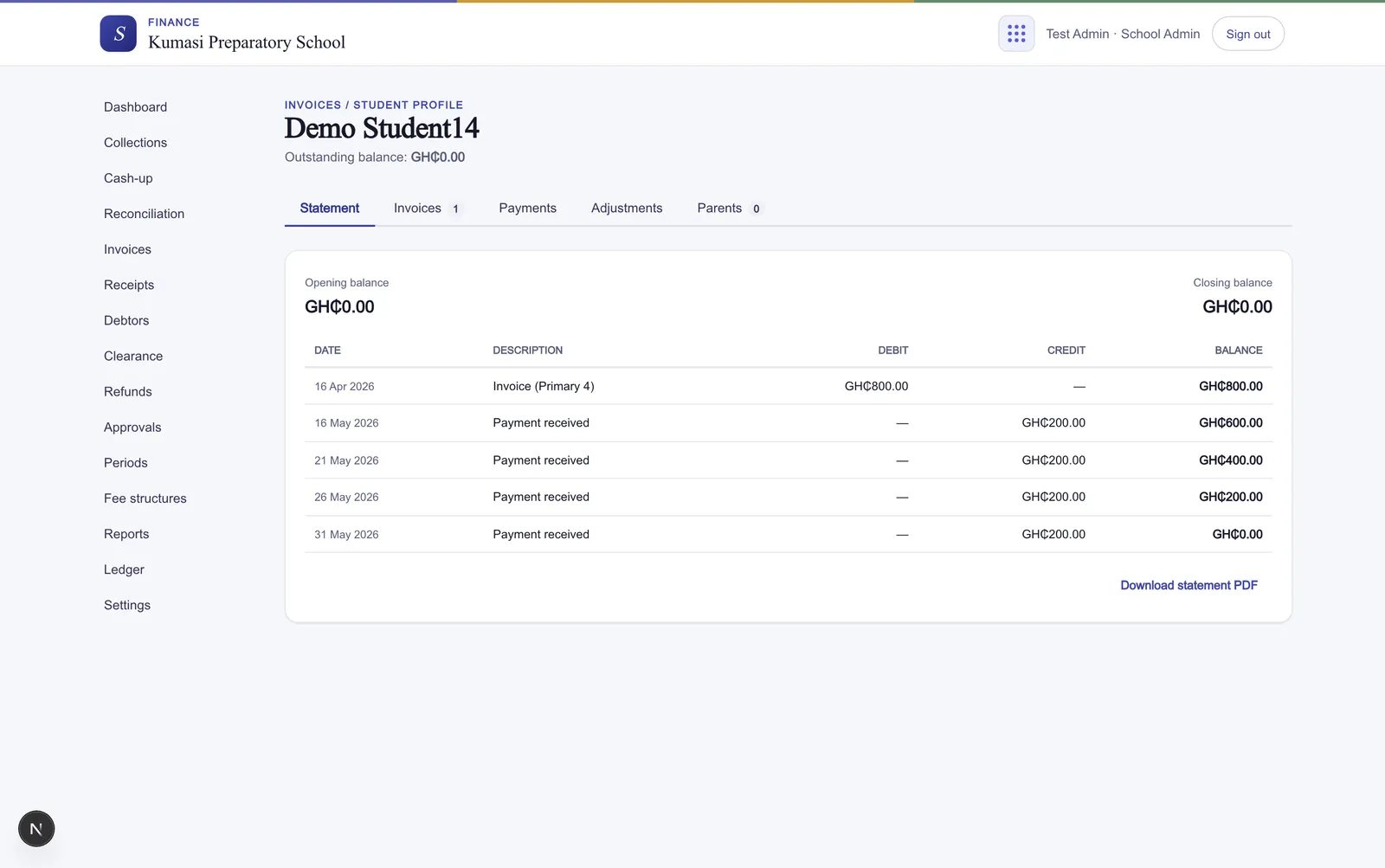Image resolution: width=1385 pixels, height=868 pixels.
Task: Navigate to Reconciliation
Action: click(x=144, y=213)
